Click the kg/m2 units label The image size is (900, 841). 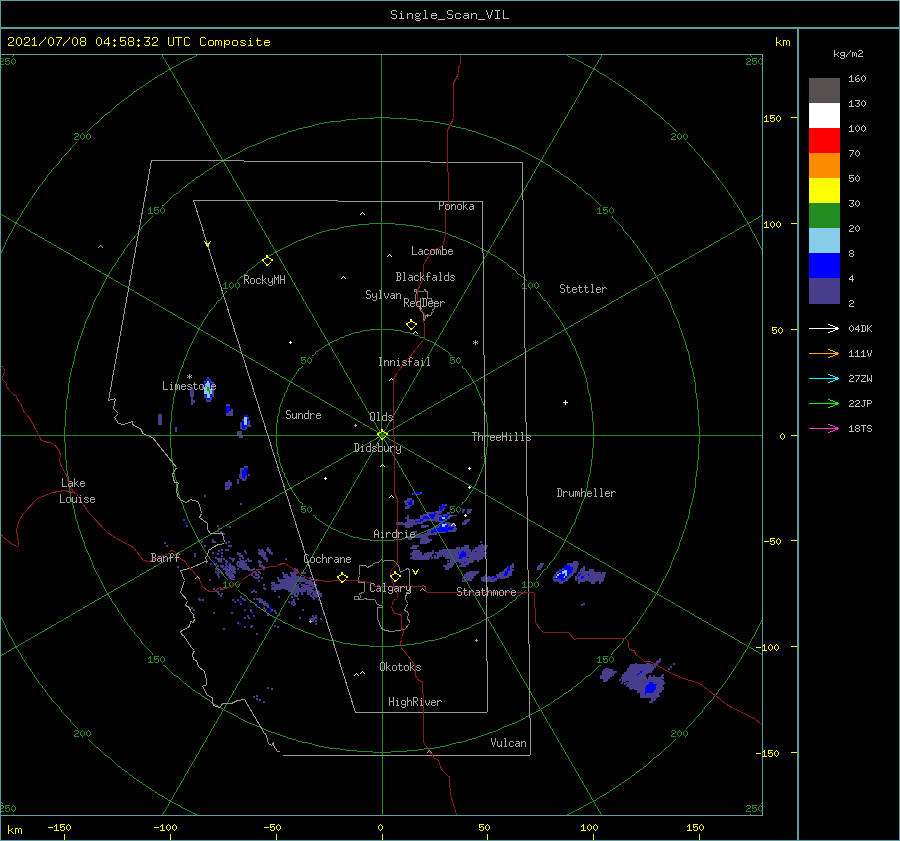pyautogui.click(x=848, y=54)
